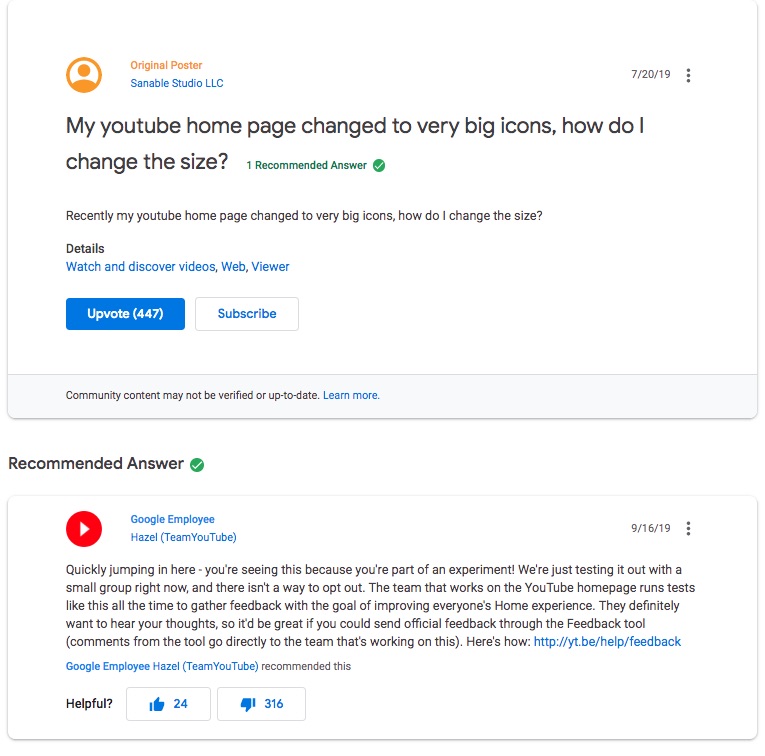Click the red YouTube play avatar icon
Screen dimensions: 765x756
84,529
